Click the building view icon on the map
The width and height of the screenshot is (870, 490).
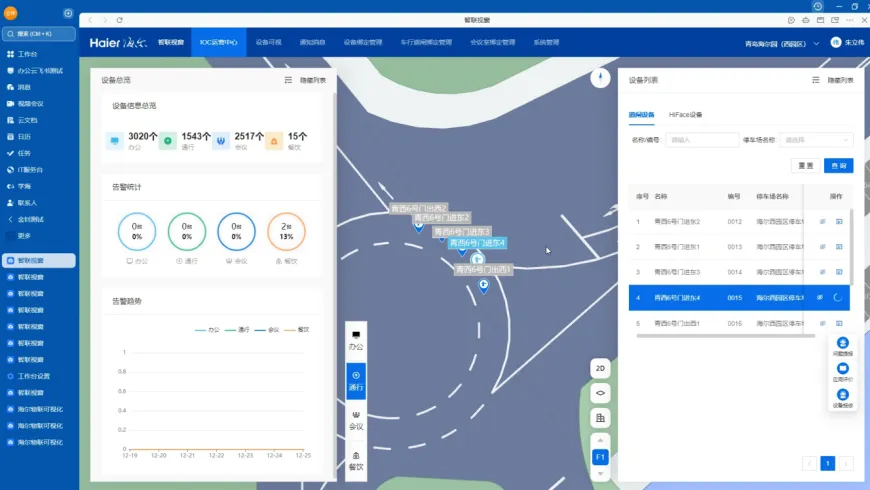[x=600, y=417]
